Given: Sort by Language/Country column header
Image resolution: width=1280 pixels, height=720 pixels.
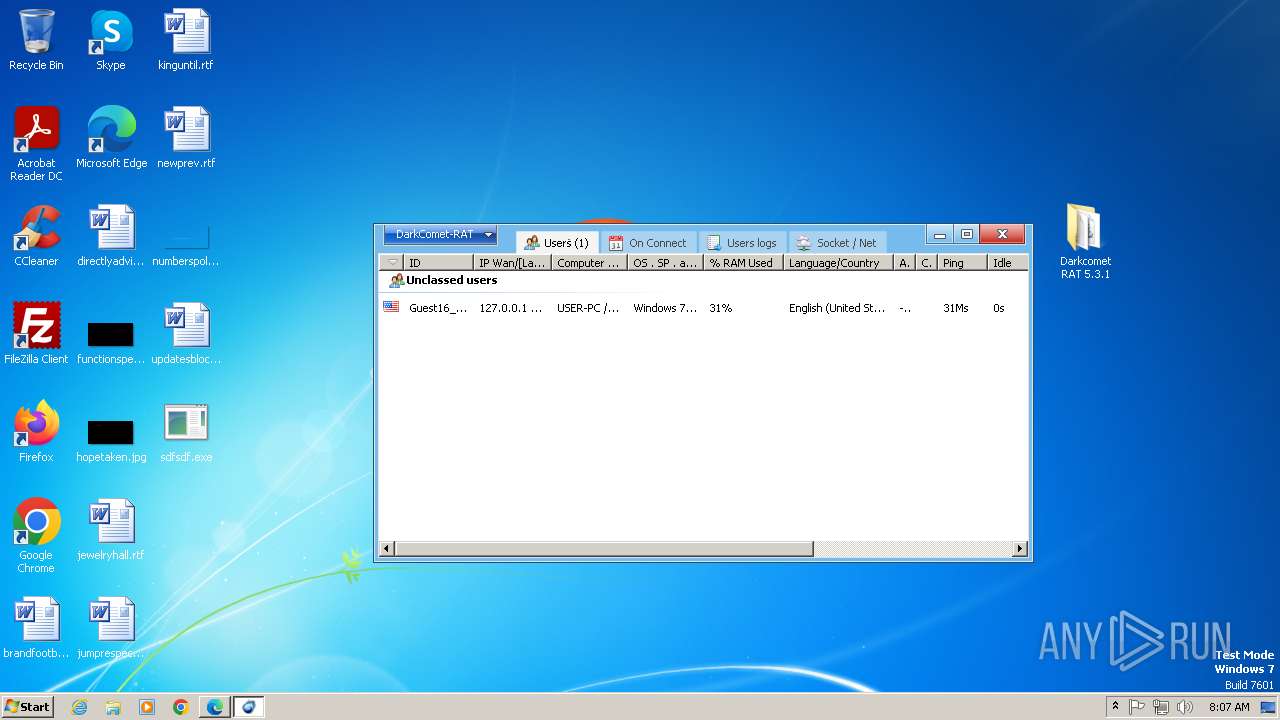Looking at the screenshot, I should tap(838, 263).
